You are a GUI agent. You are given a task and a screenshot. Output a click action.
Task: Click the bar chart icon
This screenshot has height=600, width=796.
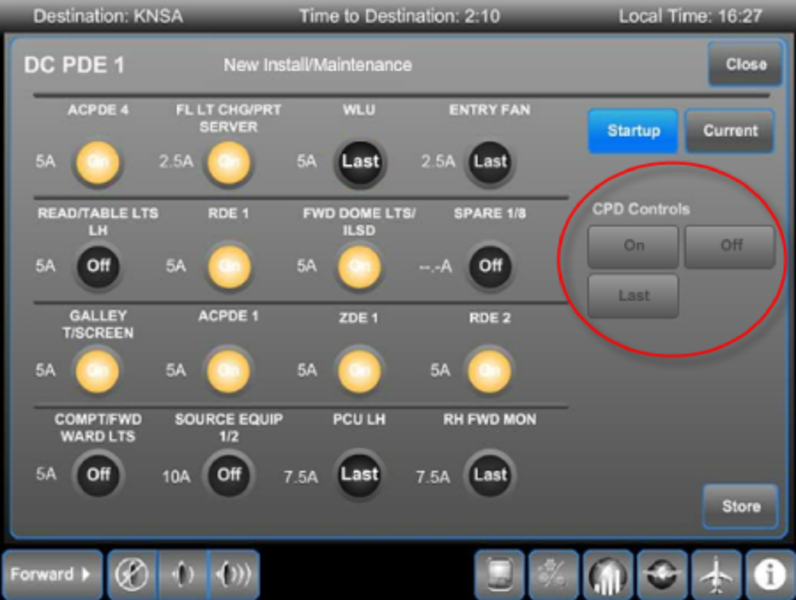608,574
